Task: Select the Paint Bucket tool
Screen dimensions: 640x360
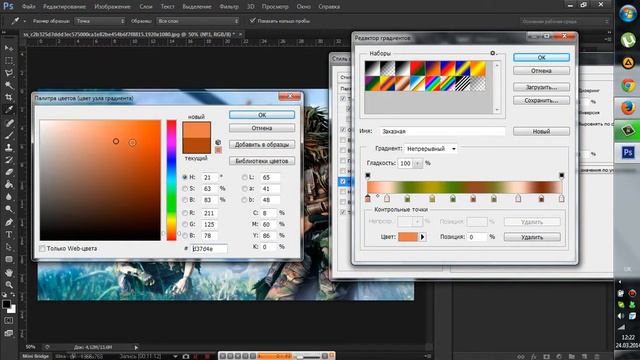Action: click(9, 184)
